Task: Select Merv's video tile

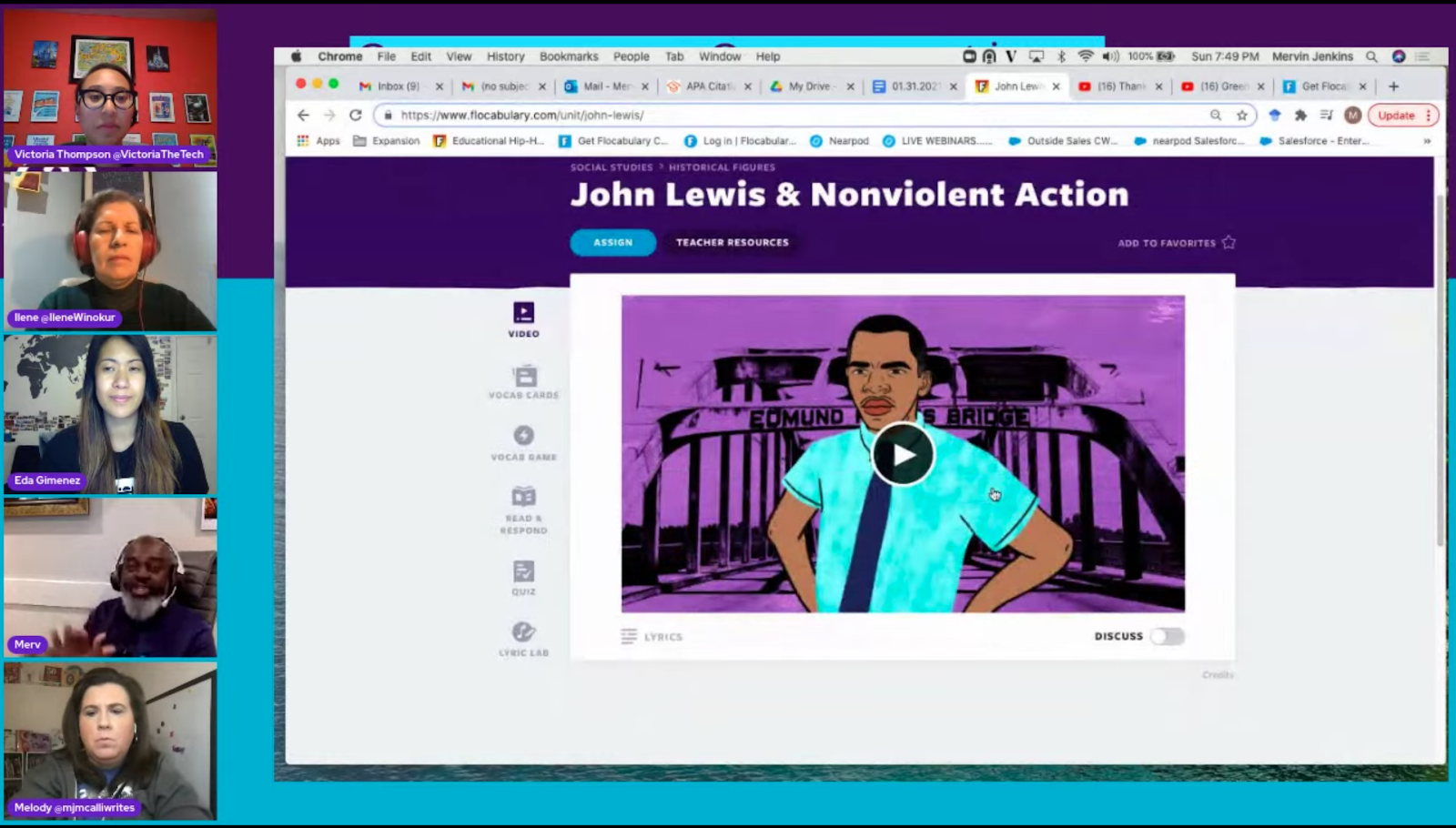Action: 110,578
